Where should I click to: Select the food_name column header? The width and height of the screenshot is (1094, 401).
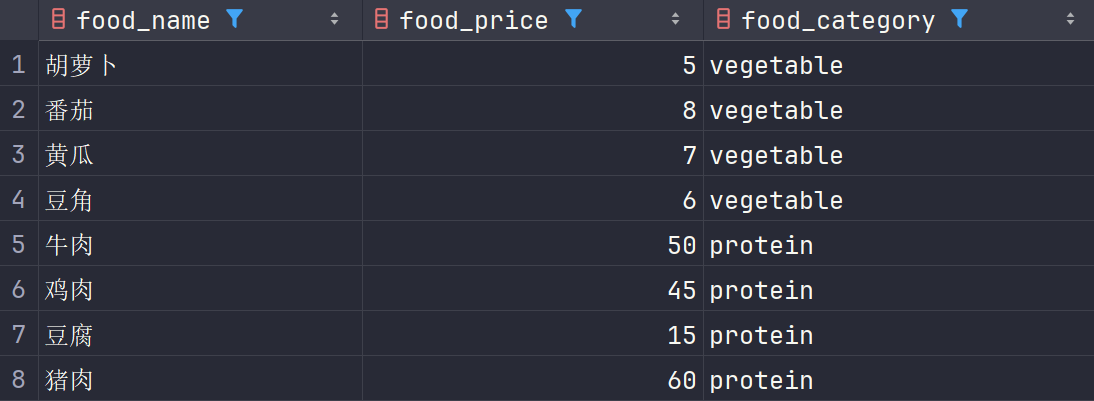(x=143, y=20)
